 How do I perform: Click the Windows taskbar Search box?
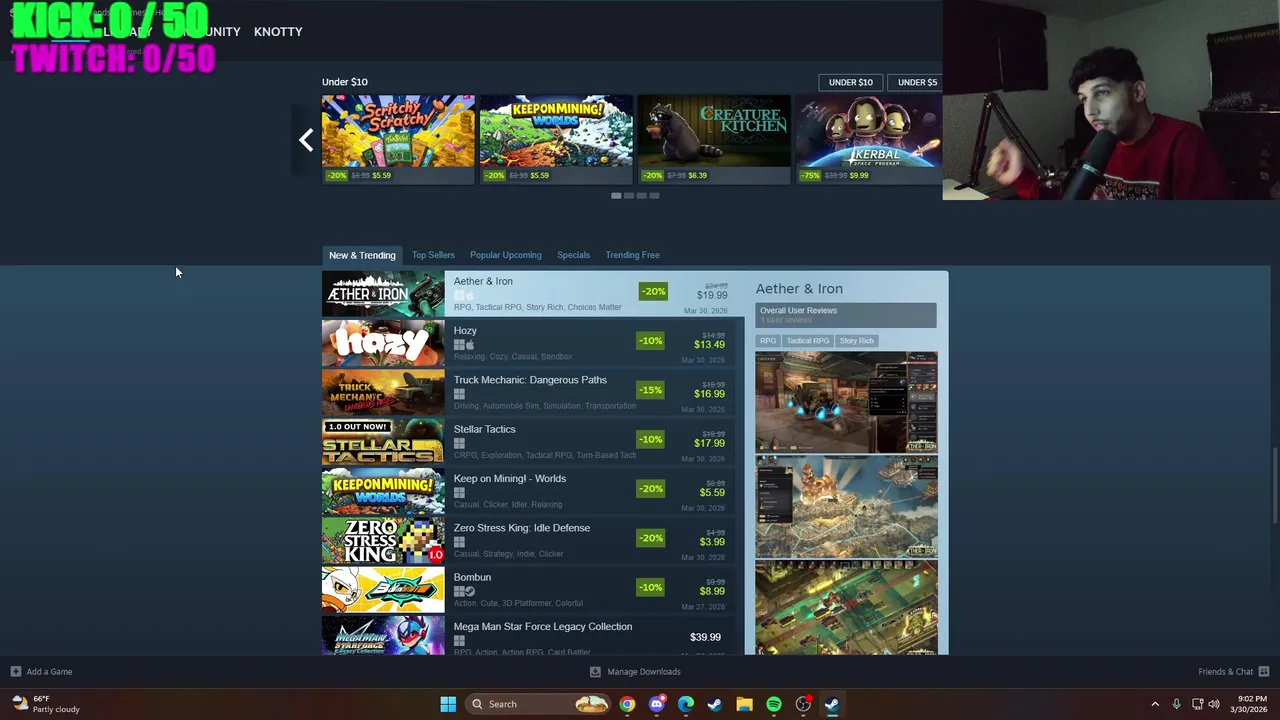(538, 704)
